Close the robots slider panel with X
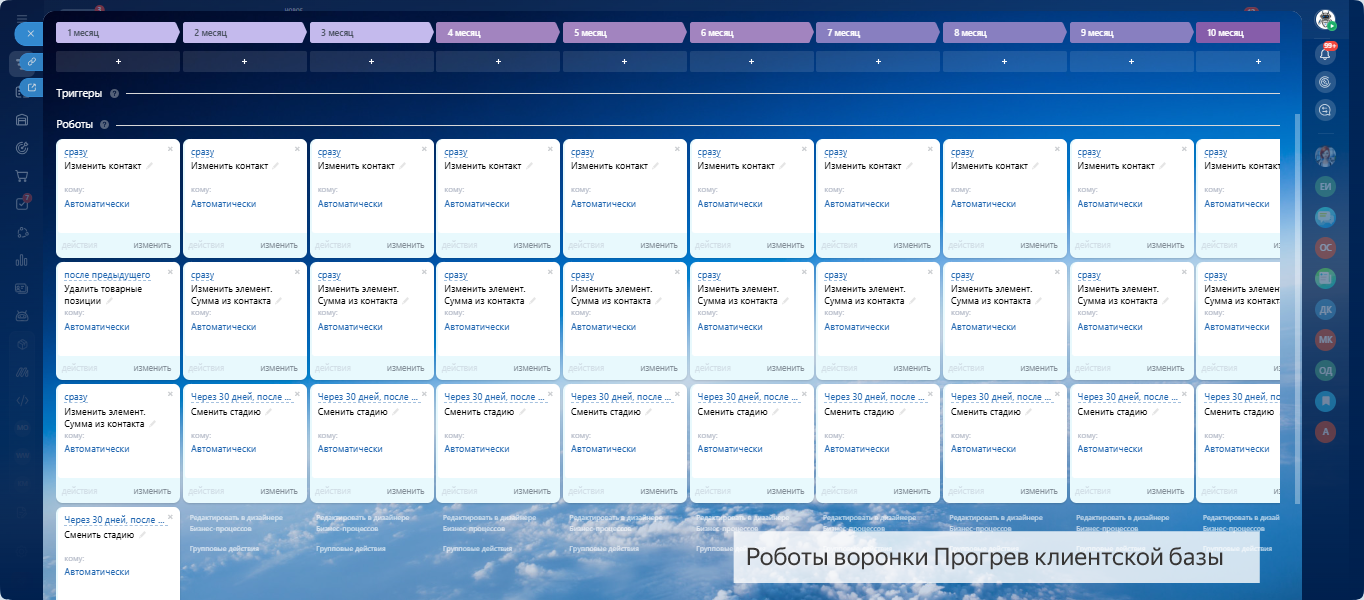Viewport: 1364px width, 600px height. (x=30, y=33)
